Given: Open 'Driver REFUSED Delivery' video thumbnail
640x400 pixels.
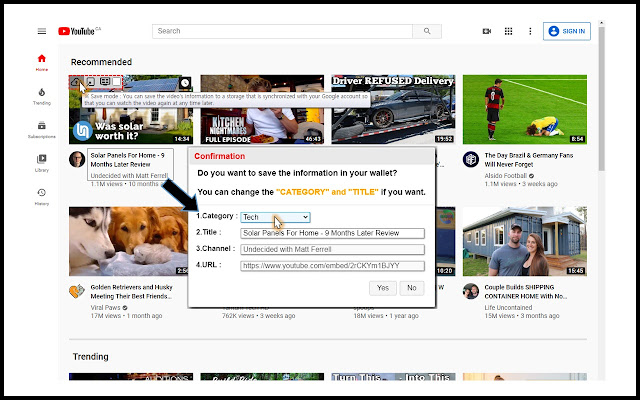Looking at the screenshot, I should coord(393,109).
